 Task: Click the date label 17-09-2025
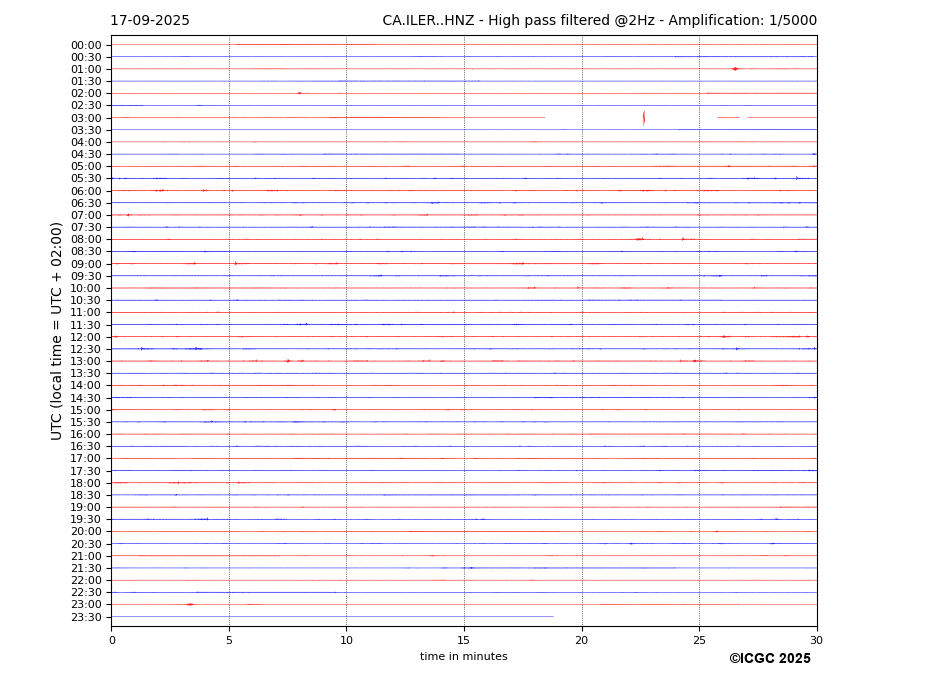150,21
